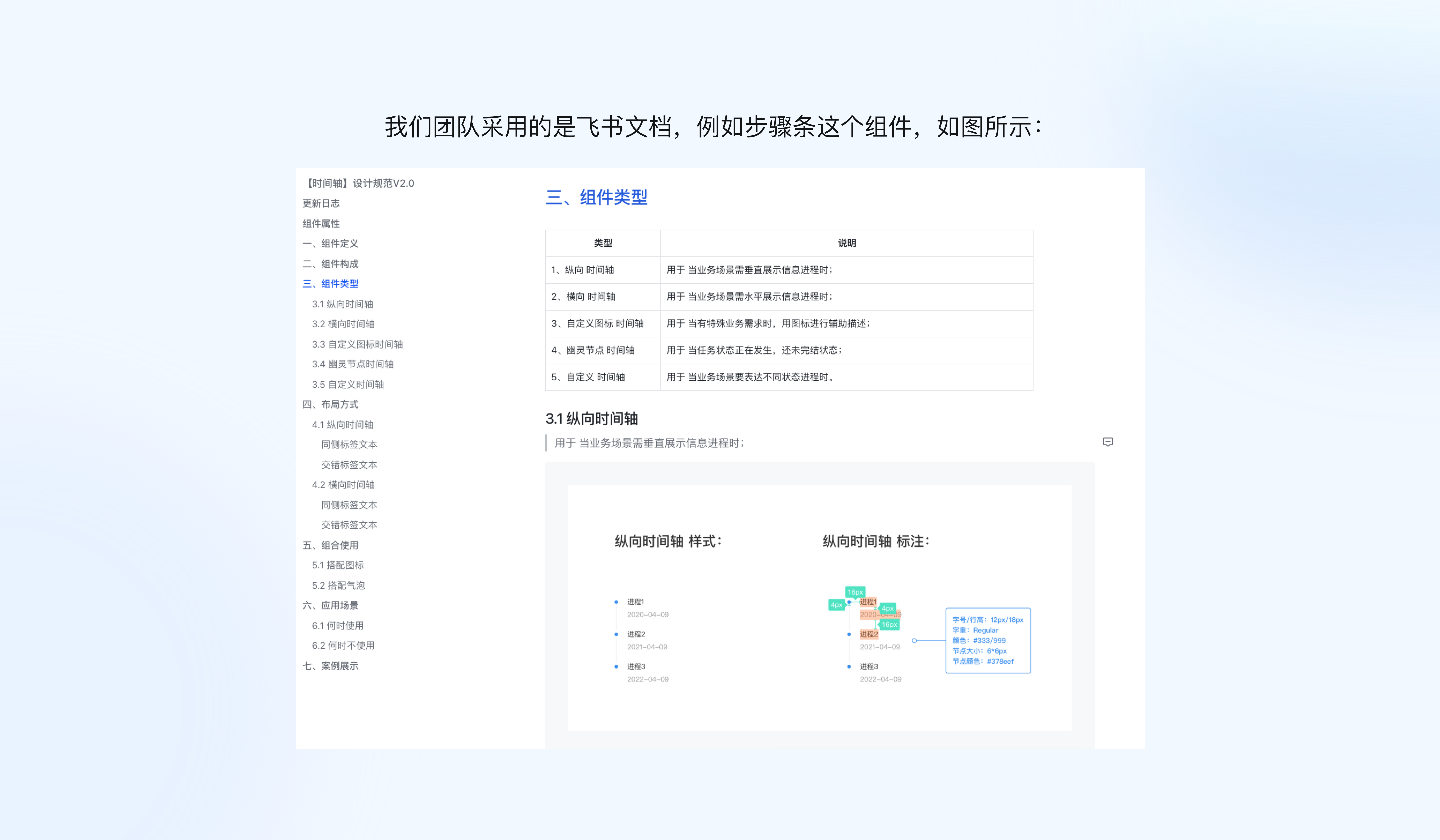
Task: Click description 用于 当业务场景需水平展示信息进程时
Action: (x=847, y=297)
